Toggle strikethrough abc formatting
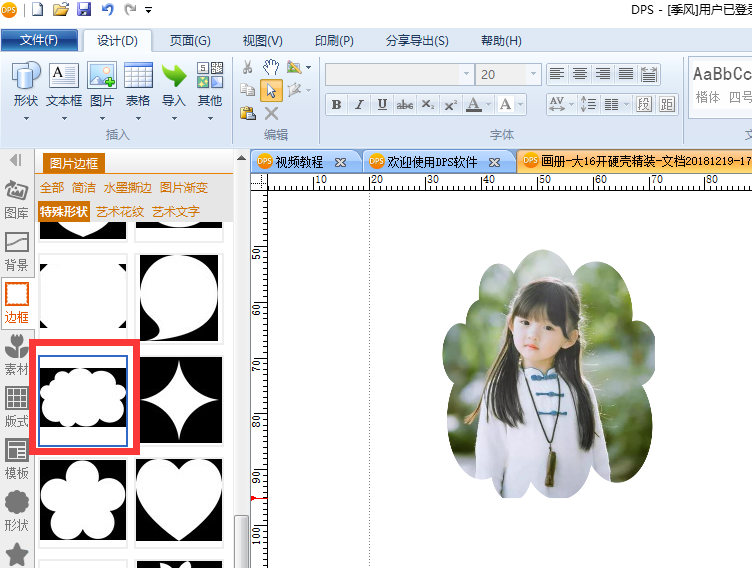Screen dimensions: 752x568 point(405,105)
